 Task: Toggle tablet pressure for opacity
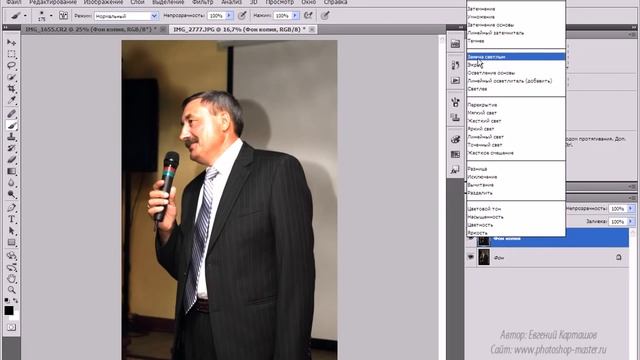[x=242, y=16]
